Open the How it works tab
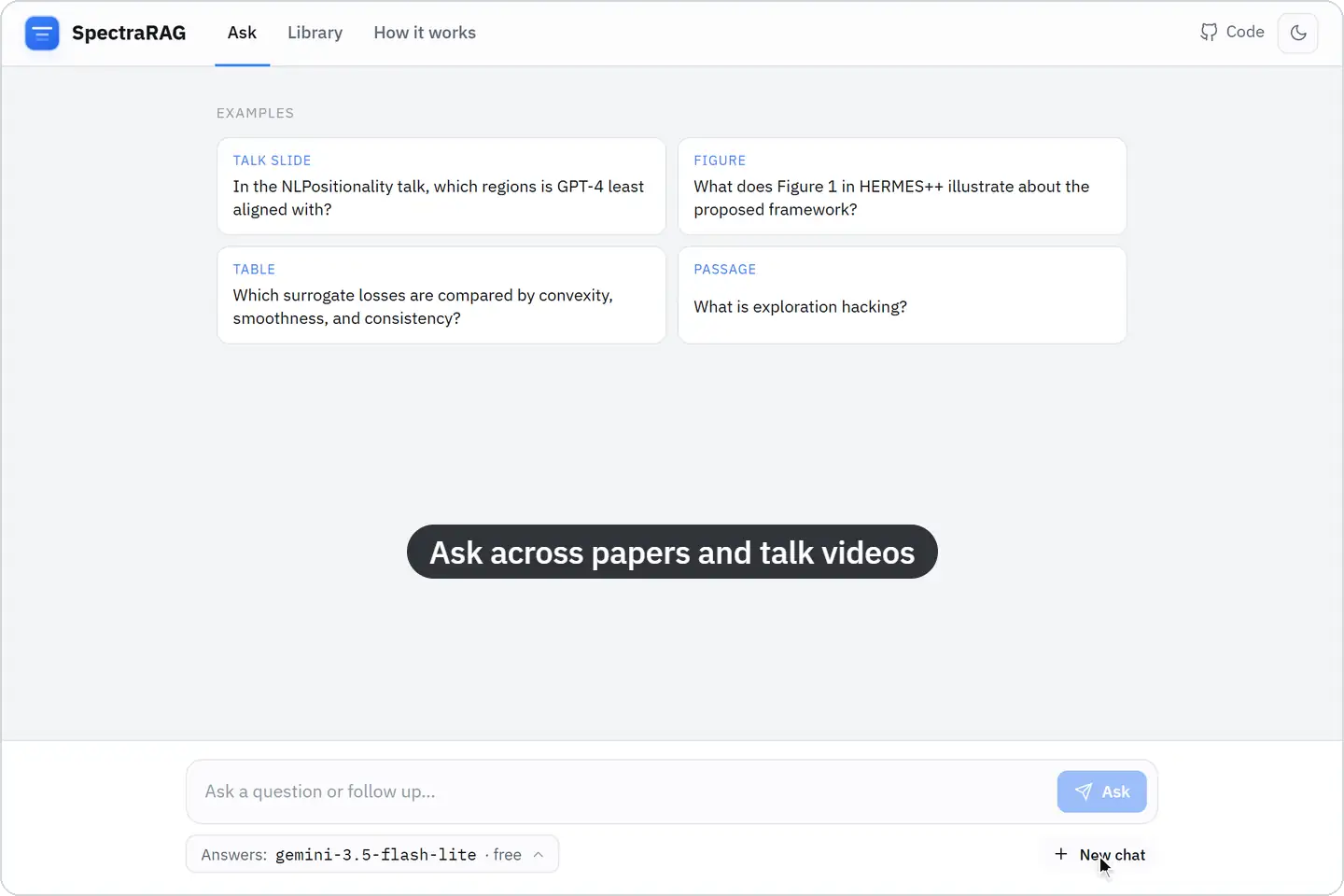This screenshot has height=896, width=1344. pyautogui.click(x=425, y=33)
